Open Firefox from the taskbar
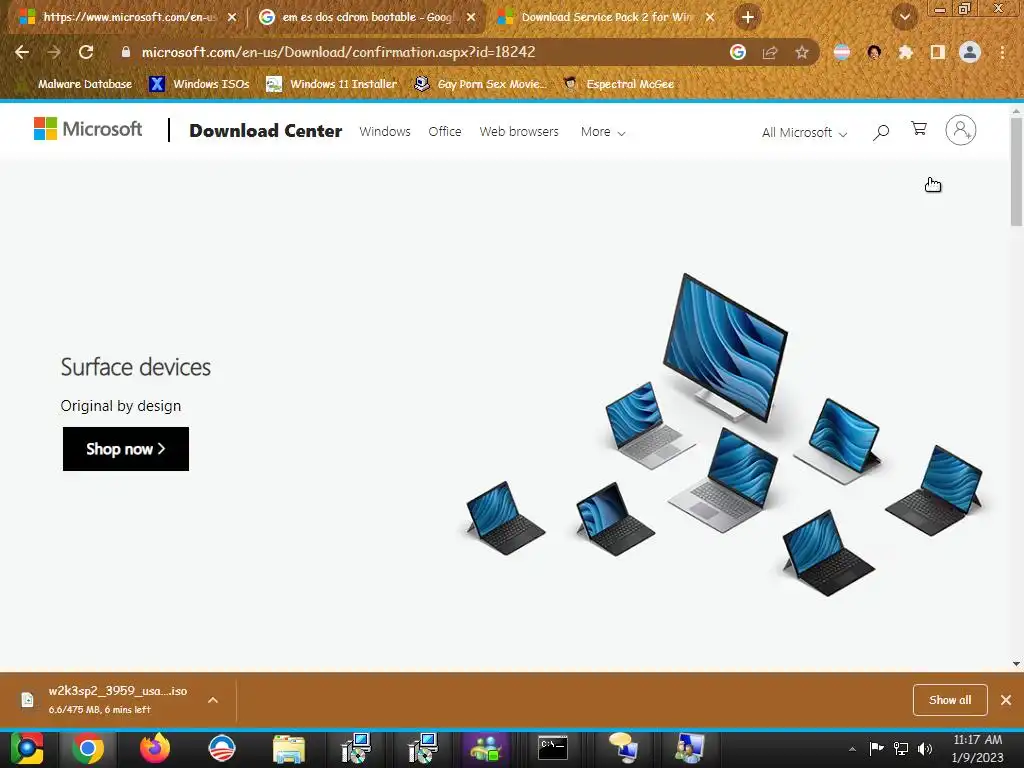 pos(155,748)
